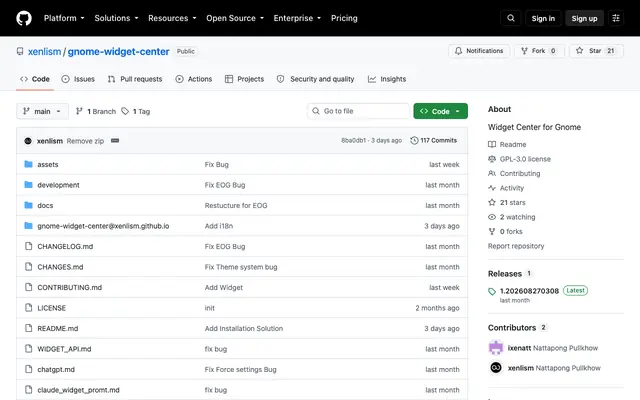This screenshot has width=640, height=400.
Task: Click xenlism avatar in the commit row
Action: (28, 141)
